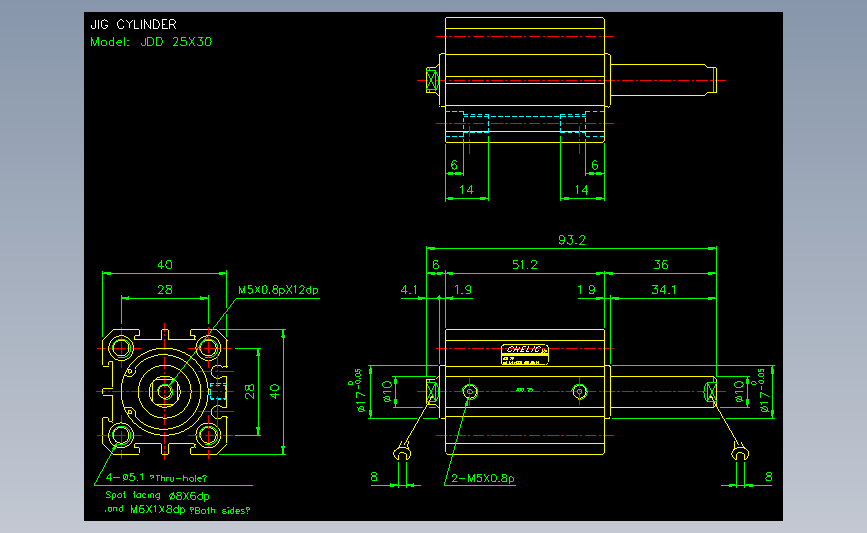Click the 2-M5X0.8p port callout
The image size is (867, 533).
pyautogui.click(x=483, y=478)
